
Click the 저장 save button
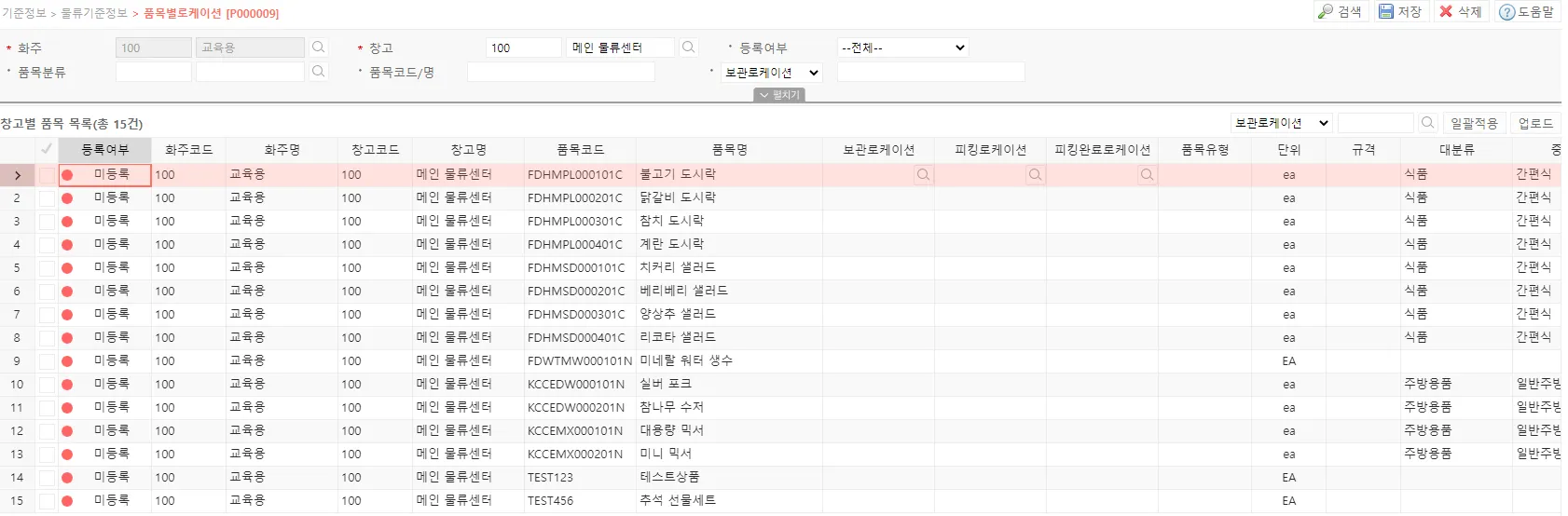coord(1400,11)
